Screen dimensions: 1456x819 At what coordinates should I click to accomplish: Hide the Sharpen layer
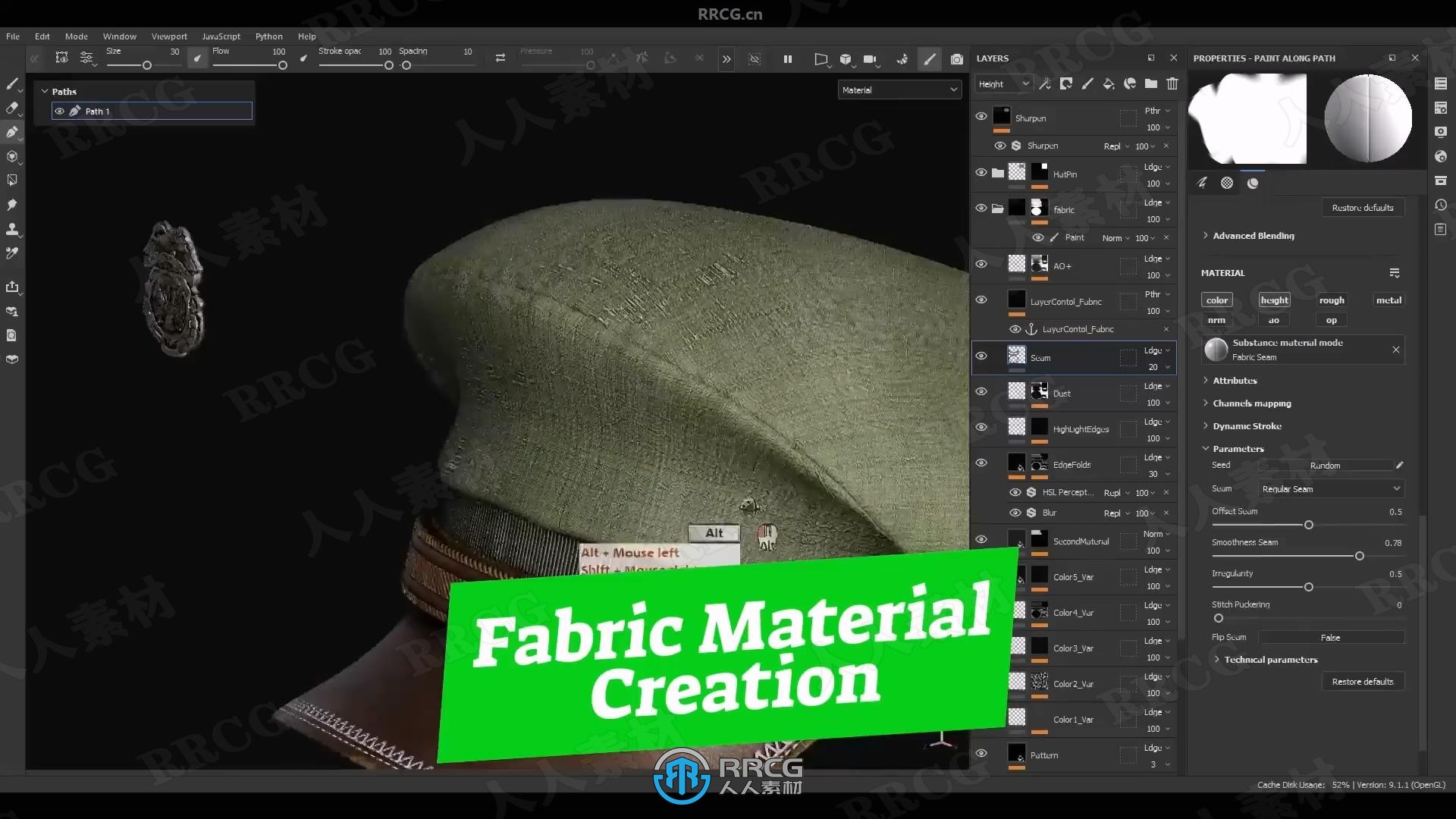point(981,117)
